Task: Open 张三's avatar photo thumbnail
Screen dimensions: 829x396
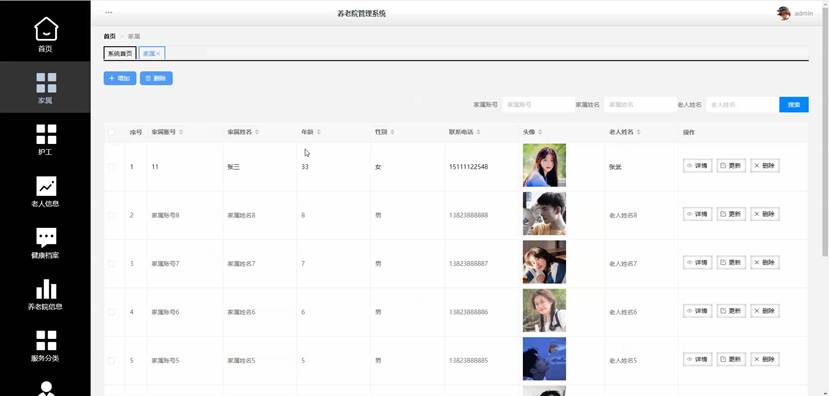Action: (544, 165)
